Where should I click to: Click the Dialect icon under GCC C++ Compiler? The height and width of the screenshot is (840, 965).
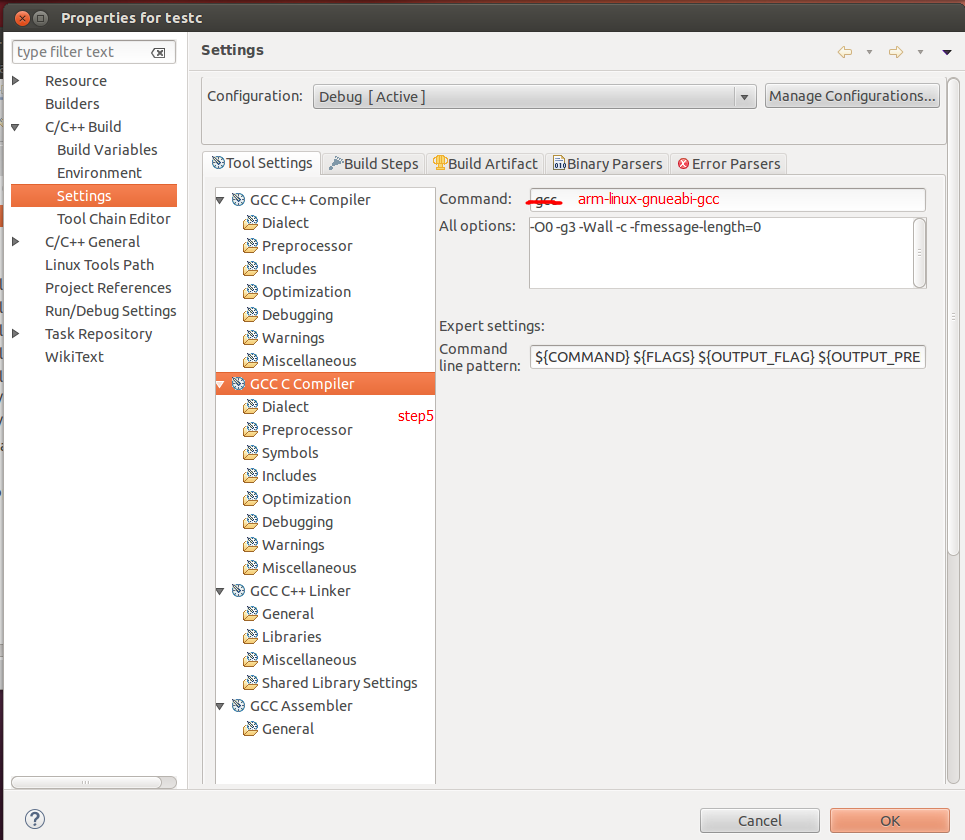(x=250, y=223)
